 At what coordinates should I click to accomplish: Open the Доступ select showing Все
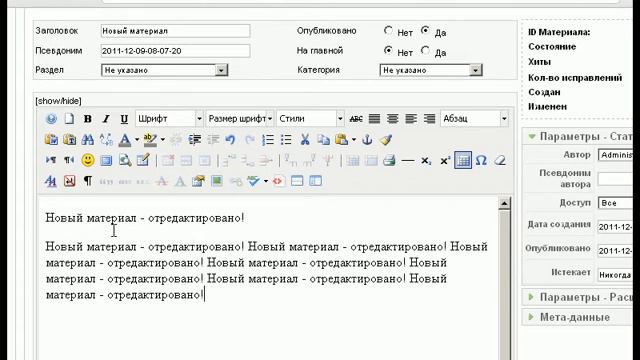(x=616, y=203)
